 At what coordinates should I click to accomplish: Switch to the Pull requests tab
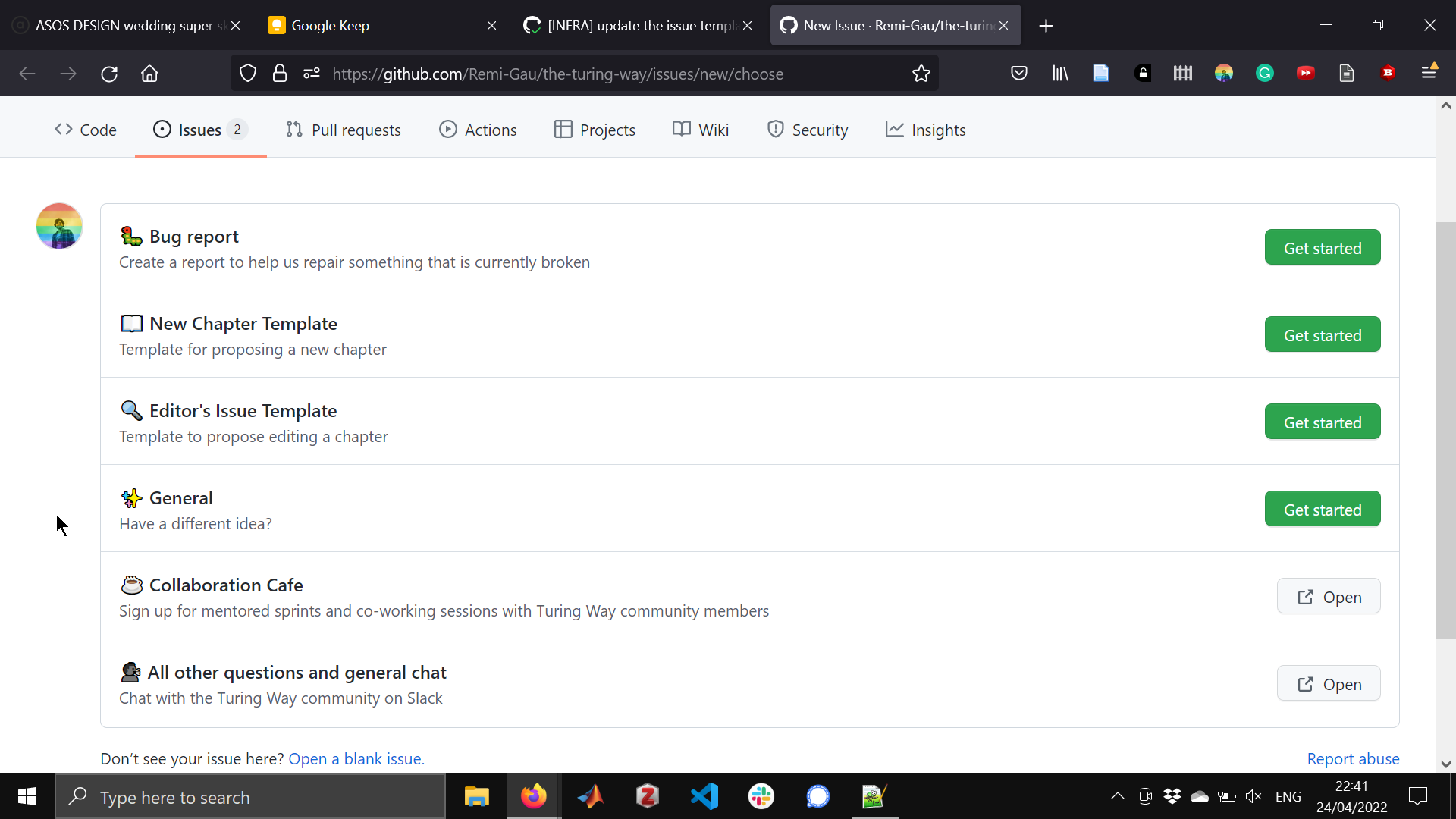pyautogui.click(x=344, y=130)
